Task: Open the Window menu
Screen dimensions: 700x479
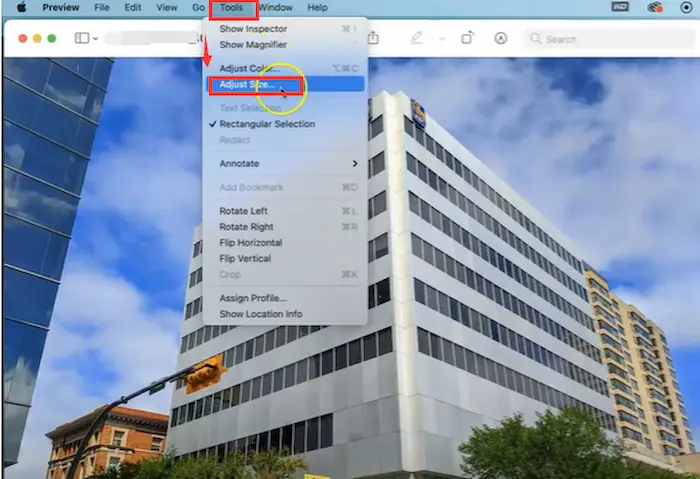Action: [276, 8]
